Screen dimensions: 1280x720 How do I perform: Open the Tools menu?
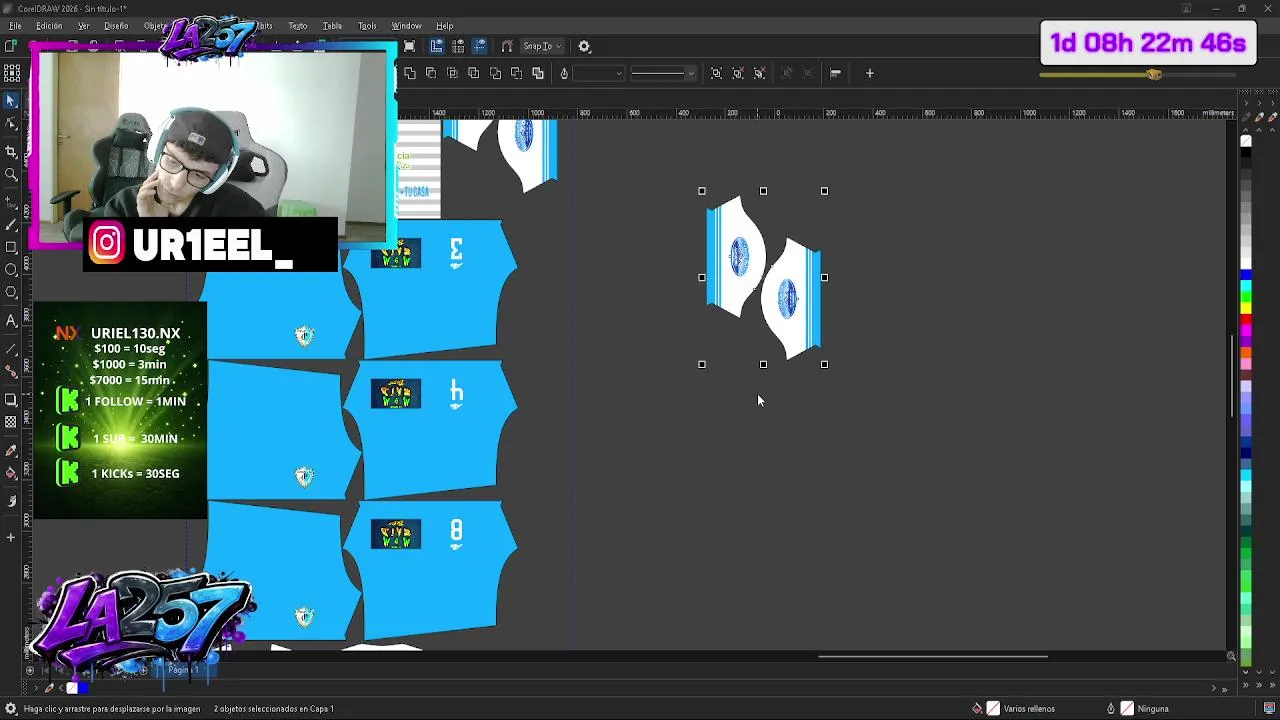(367, 26)
